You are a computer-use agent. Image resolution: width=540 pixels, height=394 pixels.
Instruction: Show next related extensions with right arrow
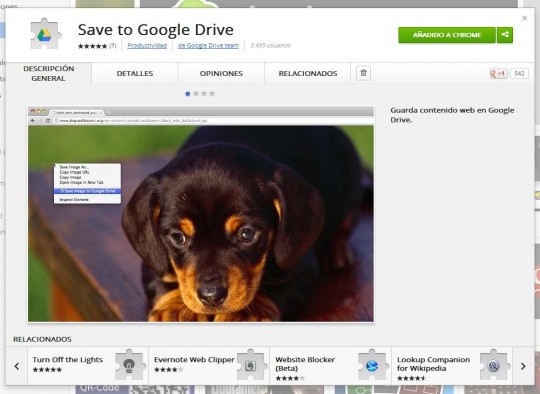523,366
